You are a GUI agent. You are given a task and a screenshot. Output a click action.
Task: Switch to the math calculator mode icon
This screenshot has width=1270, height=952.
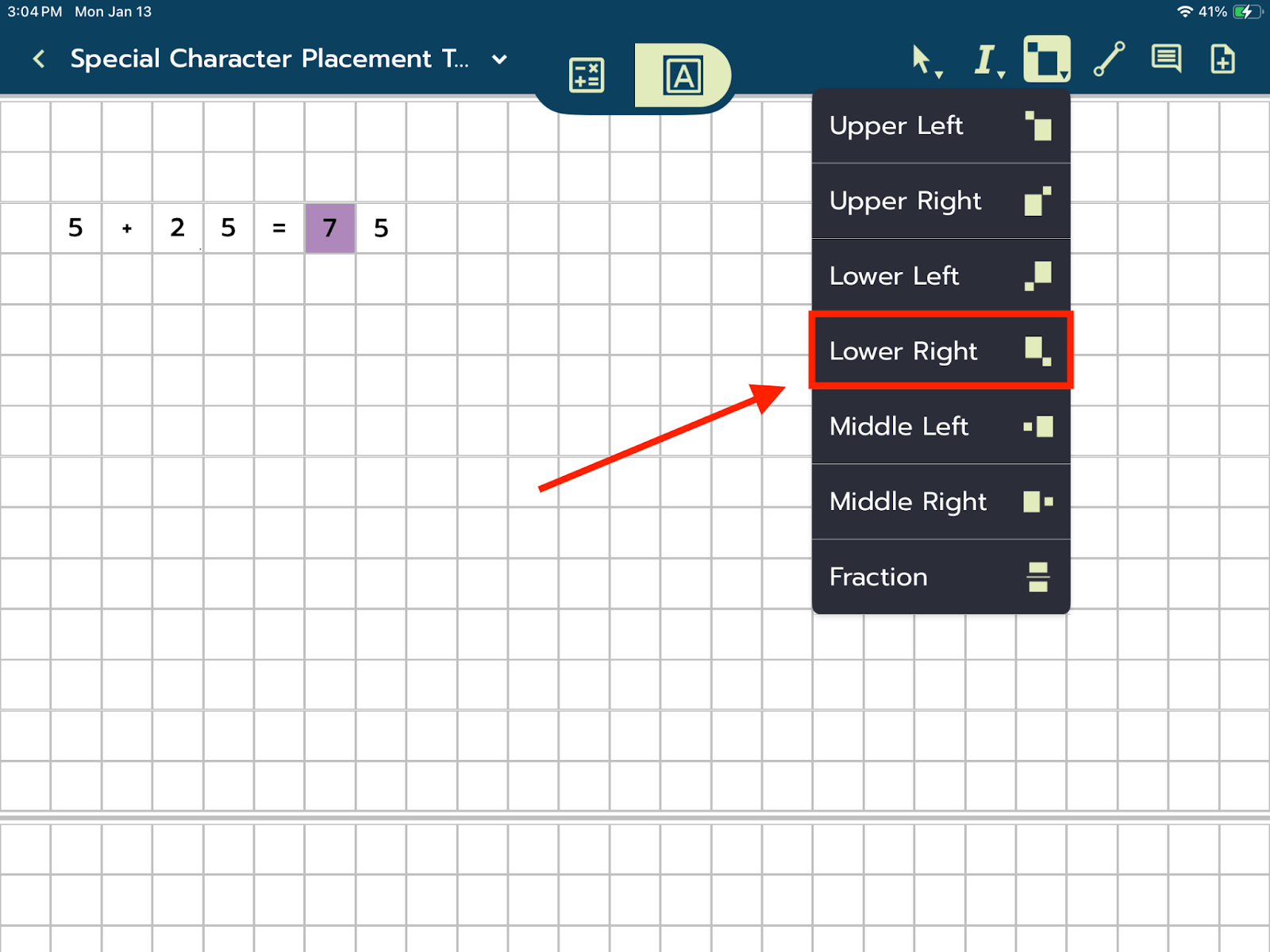pos(587,75)
